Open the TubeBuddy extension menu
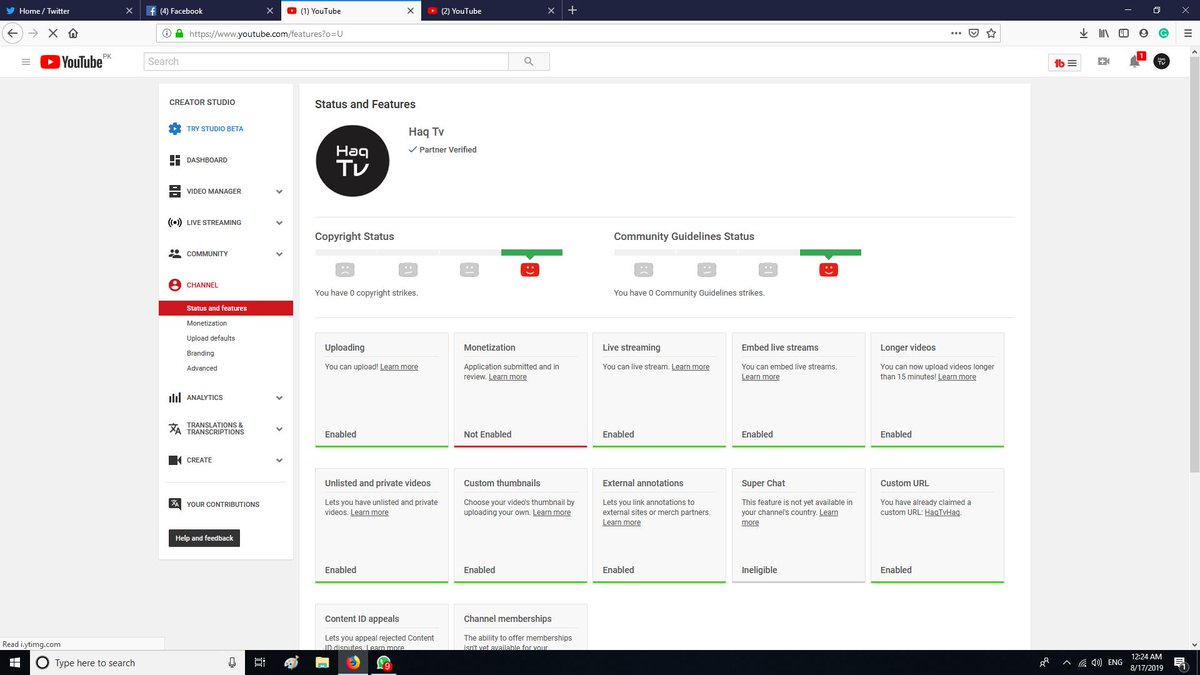1200x675 pixels. click(x=1065, y=62)
